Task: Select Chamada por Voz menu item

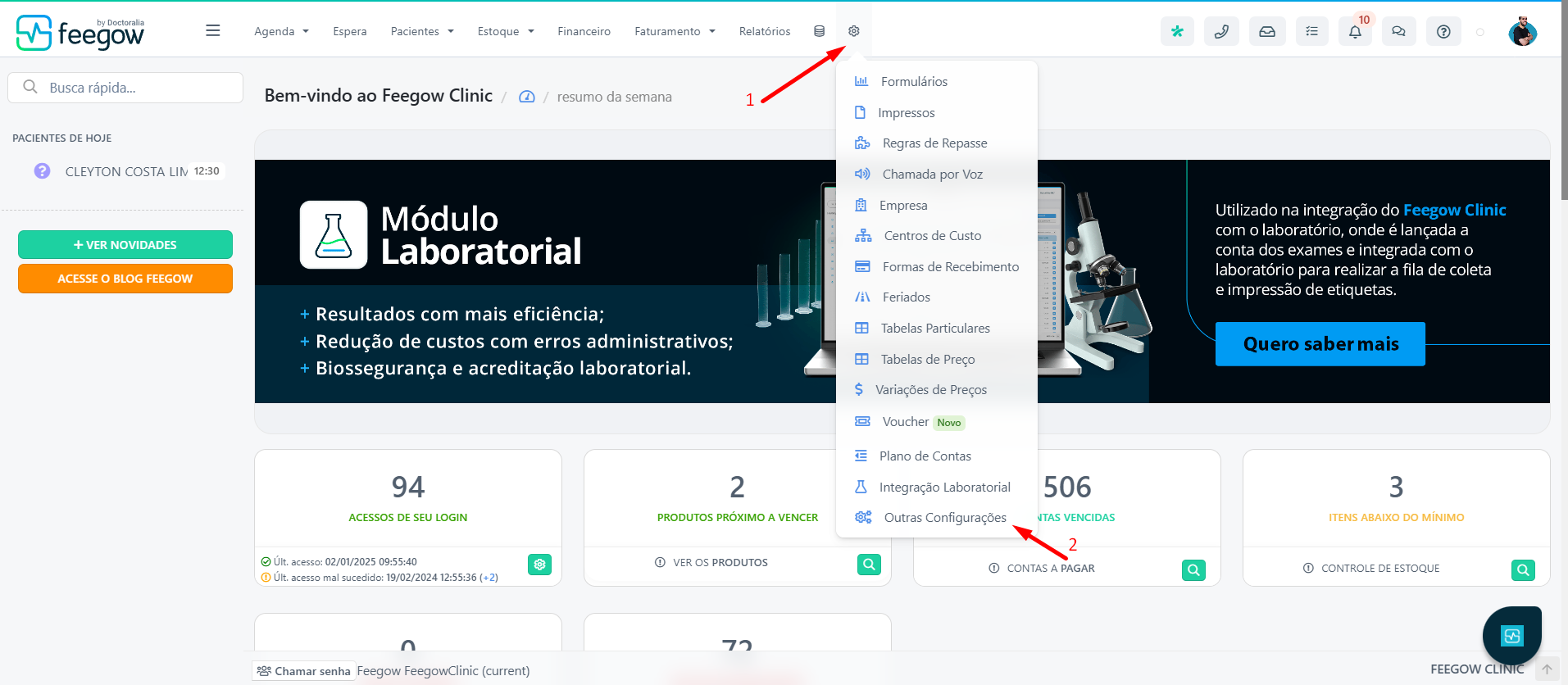Action: pos(937,174)
